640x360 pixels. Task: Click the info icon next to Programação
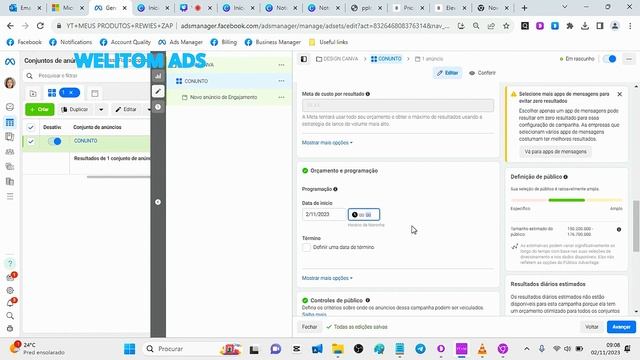point(336,189)
